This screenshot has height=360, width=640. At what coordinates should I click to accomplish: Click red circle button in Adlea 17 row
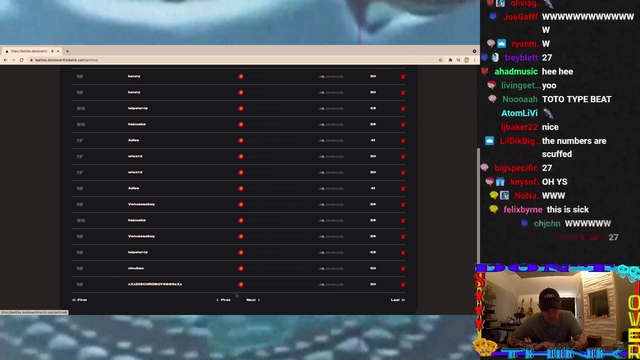pyautogui.click(x=241, y=140)
